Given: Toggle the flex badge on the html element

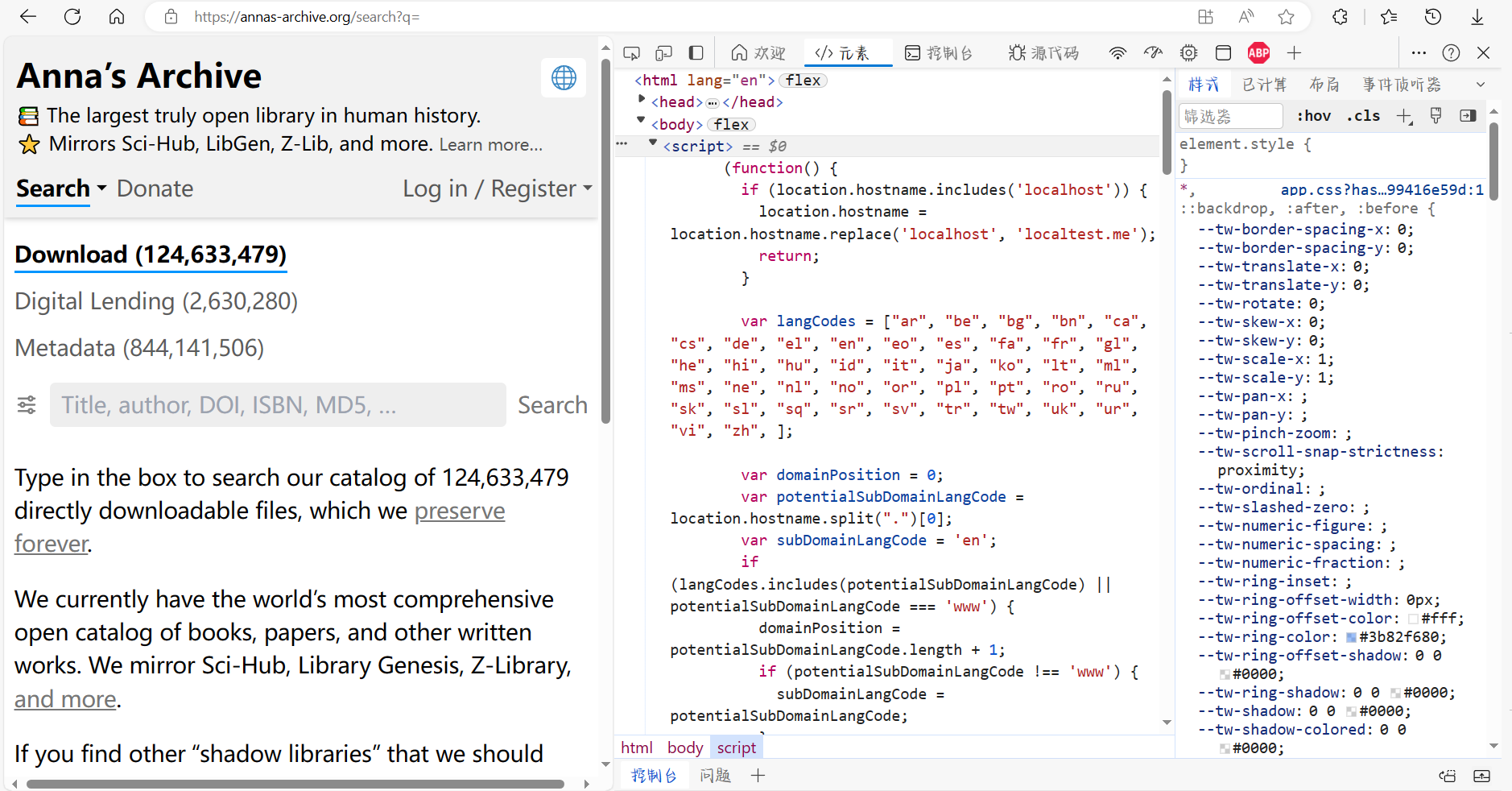Looking at the screenshot, I should point(803,81).
